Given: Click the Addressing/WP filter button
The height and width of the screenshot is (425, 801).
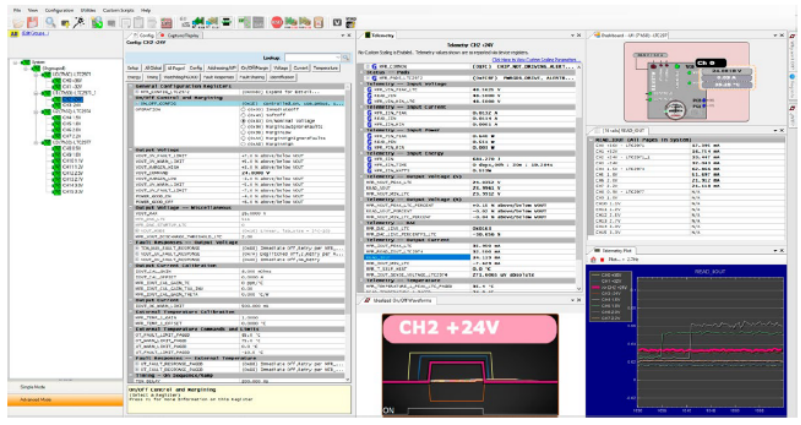Looking at the screenshot, I should pyautogui.click(x=222, y=68).
